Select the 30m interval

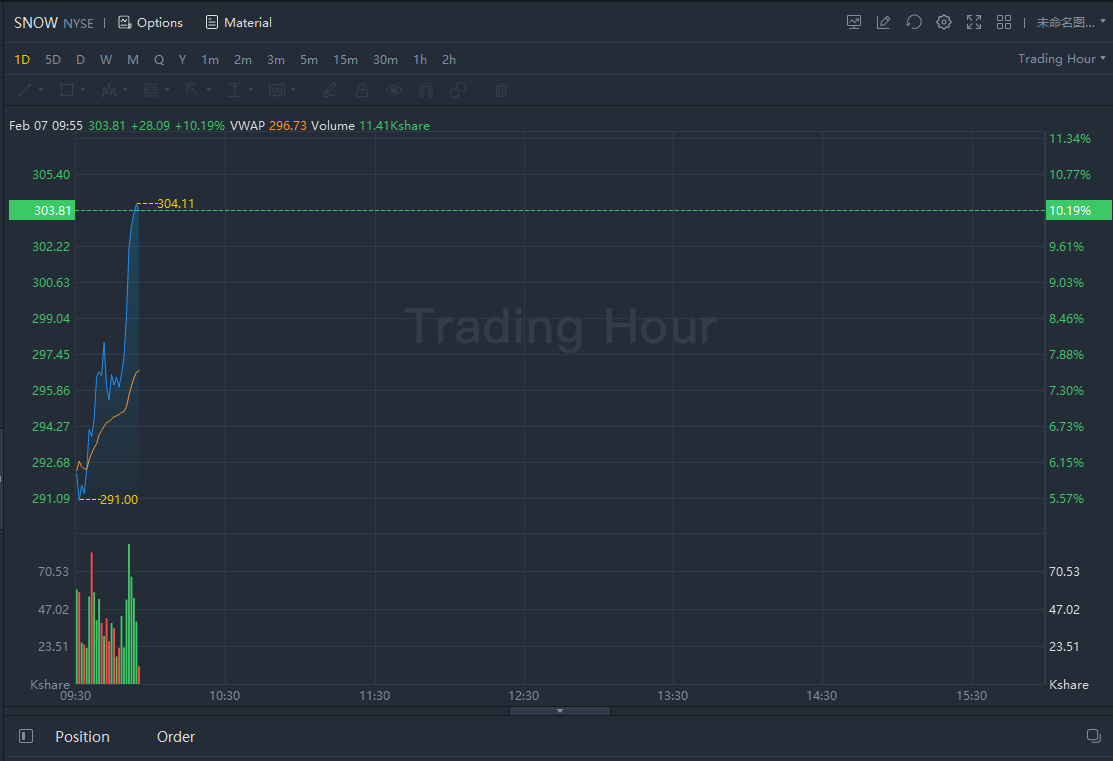(x=385, y=60)
